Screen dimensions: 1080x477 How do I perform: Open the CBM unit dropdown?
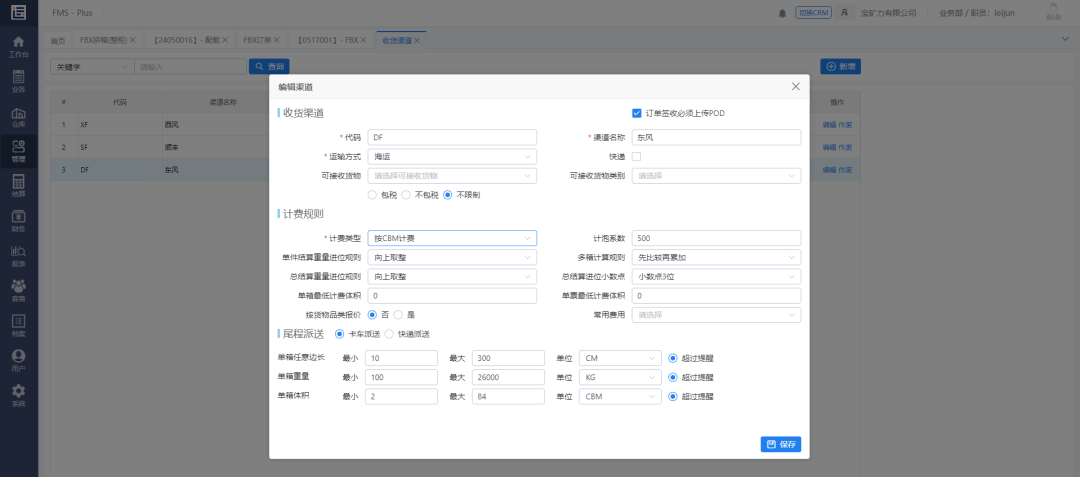pyautogui.click(x=621, y=396)
